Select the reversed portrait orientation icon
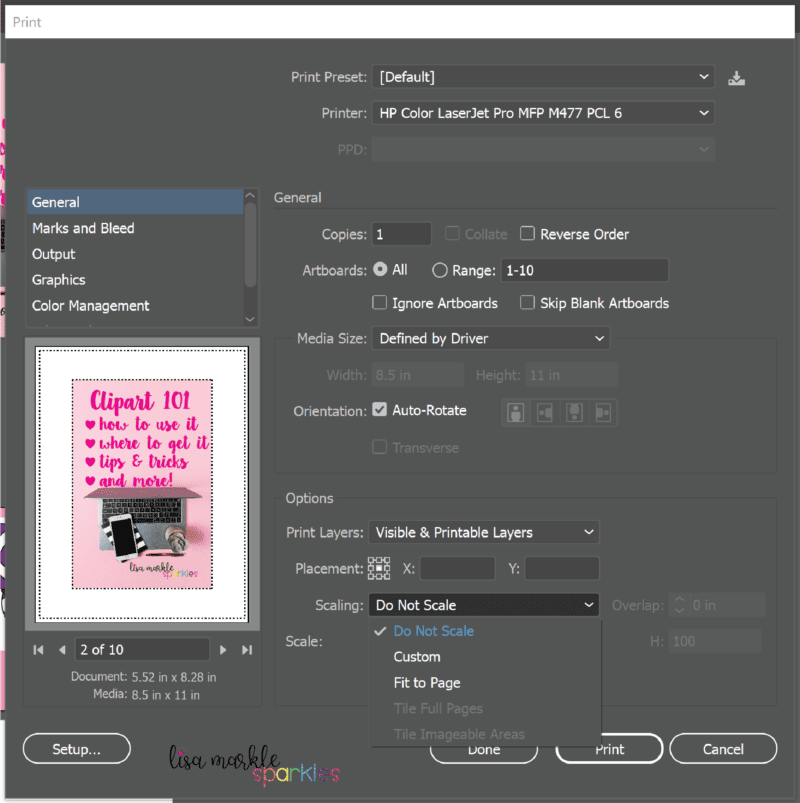 click(574, 412)
